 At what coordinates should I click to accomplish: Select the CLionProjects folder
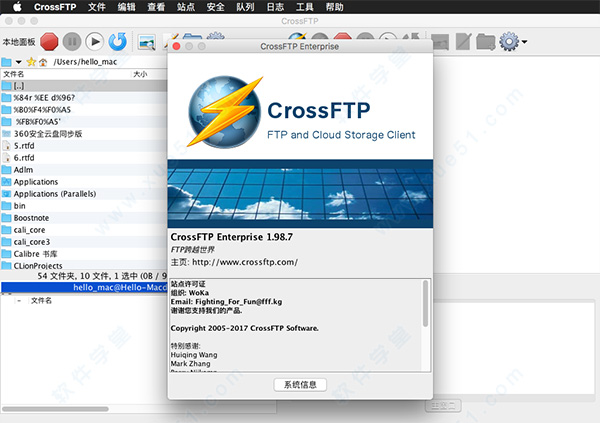tap(84, 265)
